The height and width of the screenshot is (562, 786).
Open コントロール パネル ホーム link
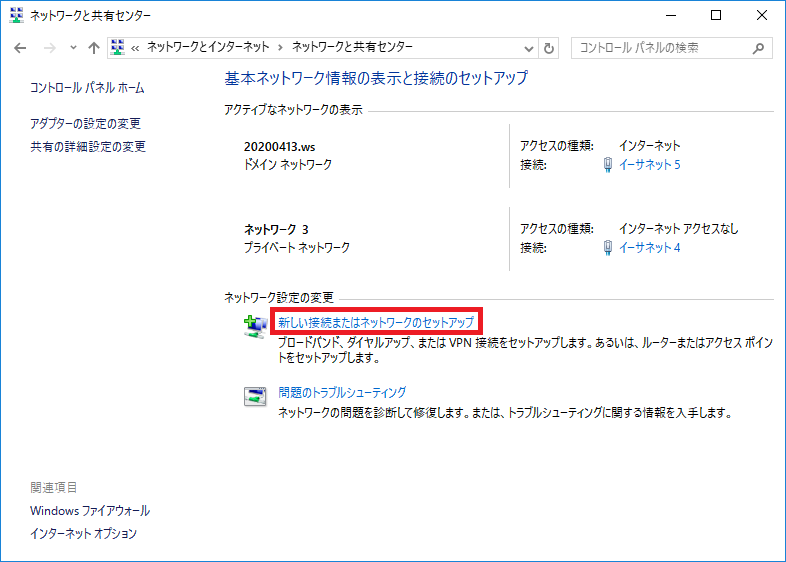pos(87,88)
